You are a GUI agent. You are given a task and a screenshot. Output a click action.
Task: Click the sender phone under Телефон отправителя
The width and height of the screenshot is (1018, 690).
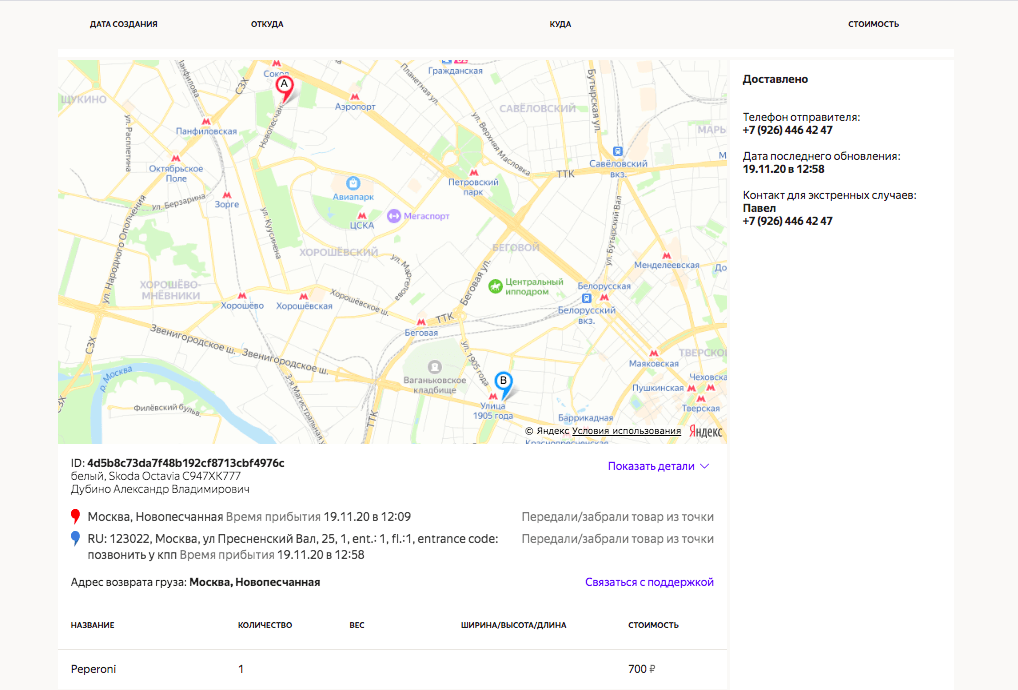tap(788, 130)
